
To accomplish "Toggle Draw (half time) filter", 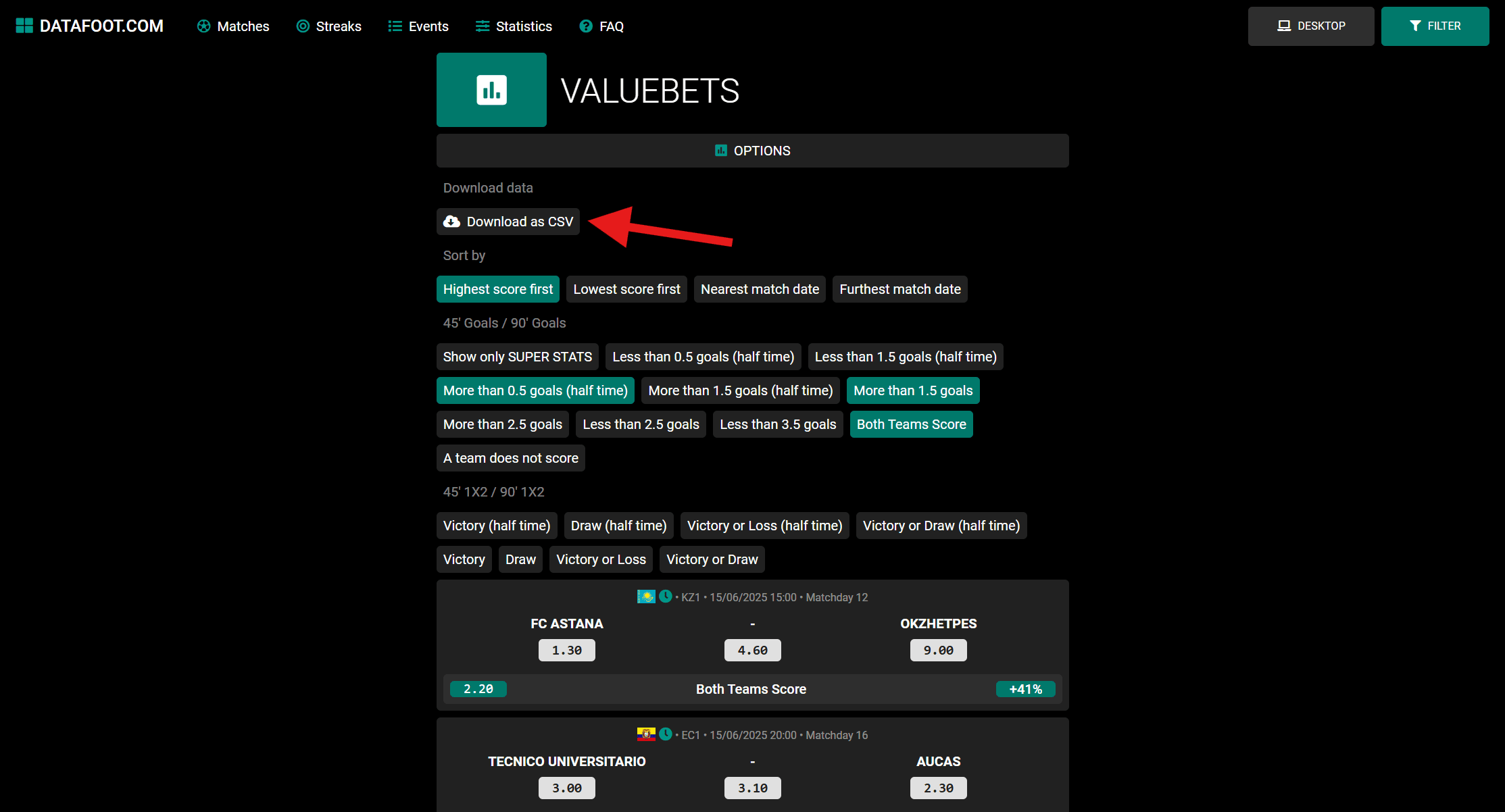I will coord(619,526).
